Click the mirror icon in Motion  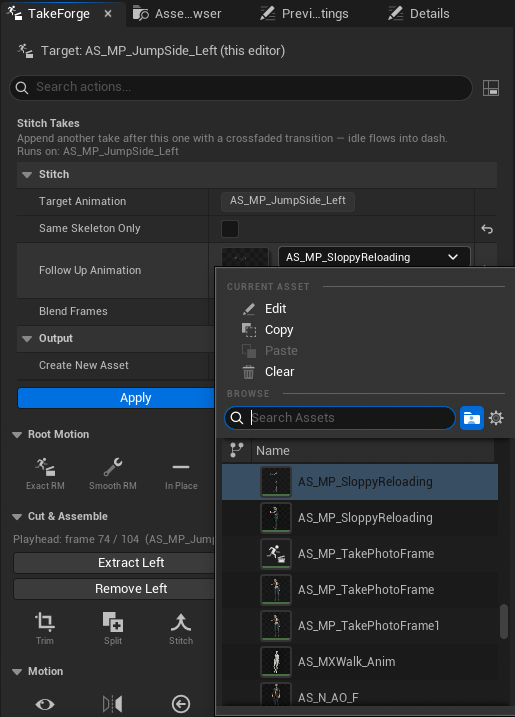coord(113,704)
